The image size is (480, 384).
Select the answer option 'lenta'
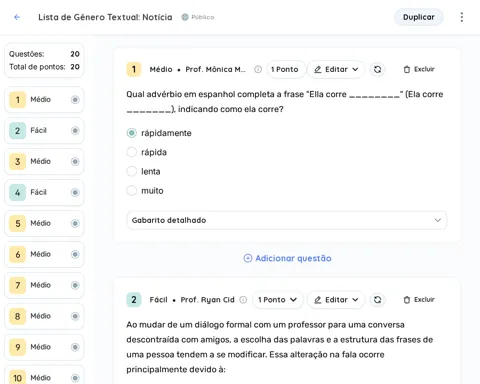coord(143,172)
